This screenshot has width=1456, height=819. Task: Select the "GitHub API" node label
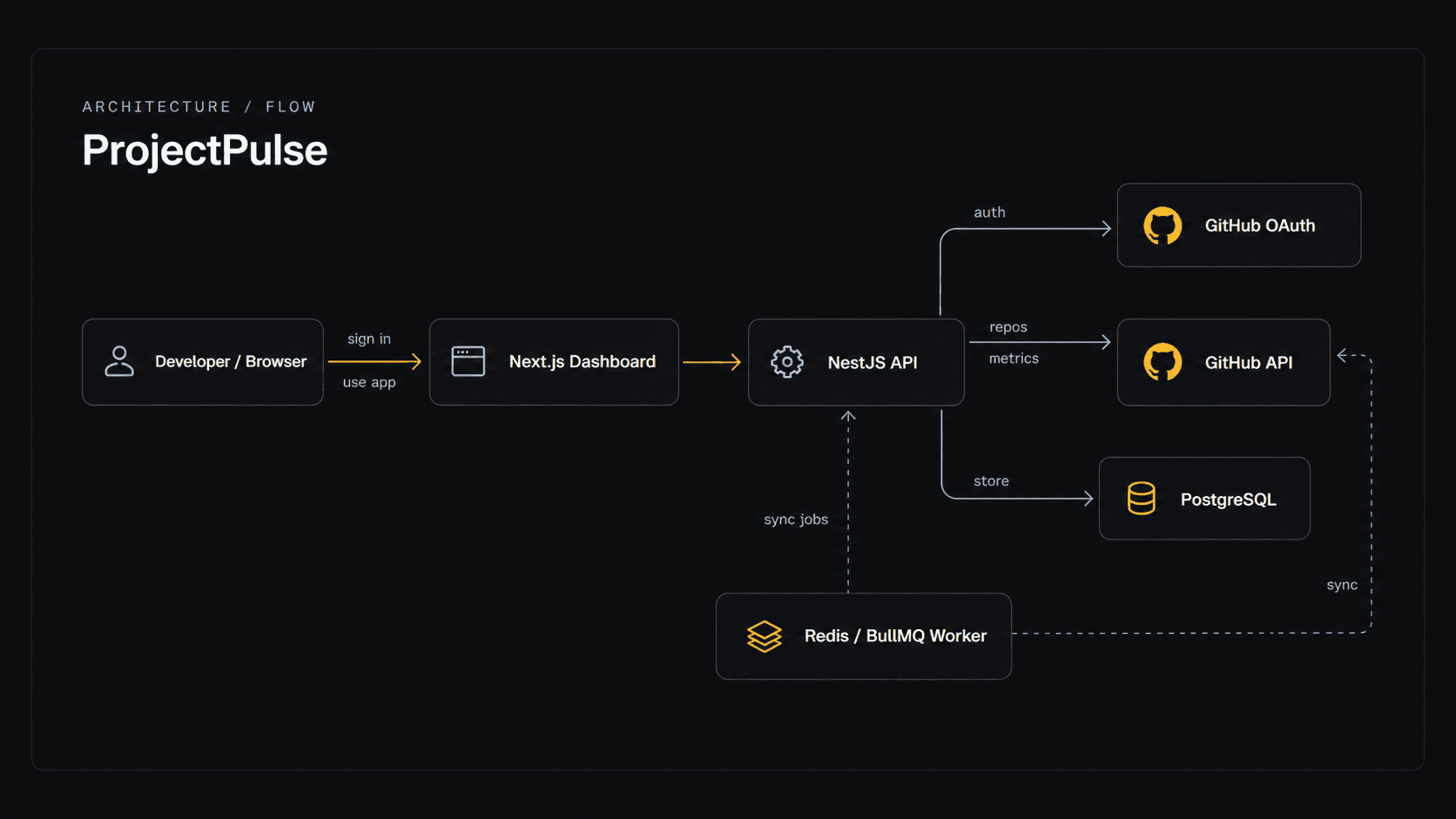[x=1249, y=362]
